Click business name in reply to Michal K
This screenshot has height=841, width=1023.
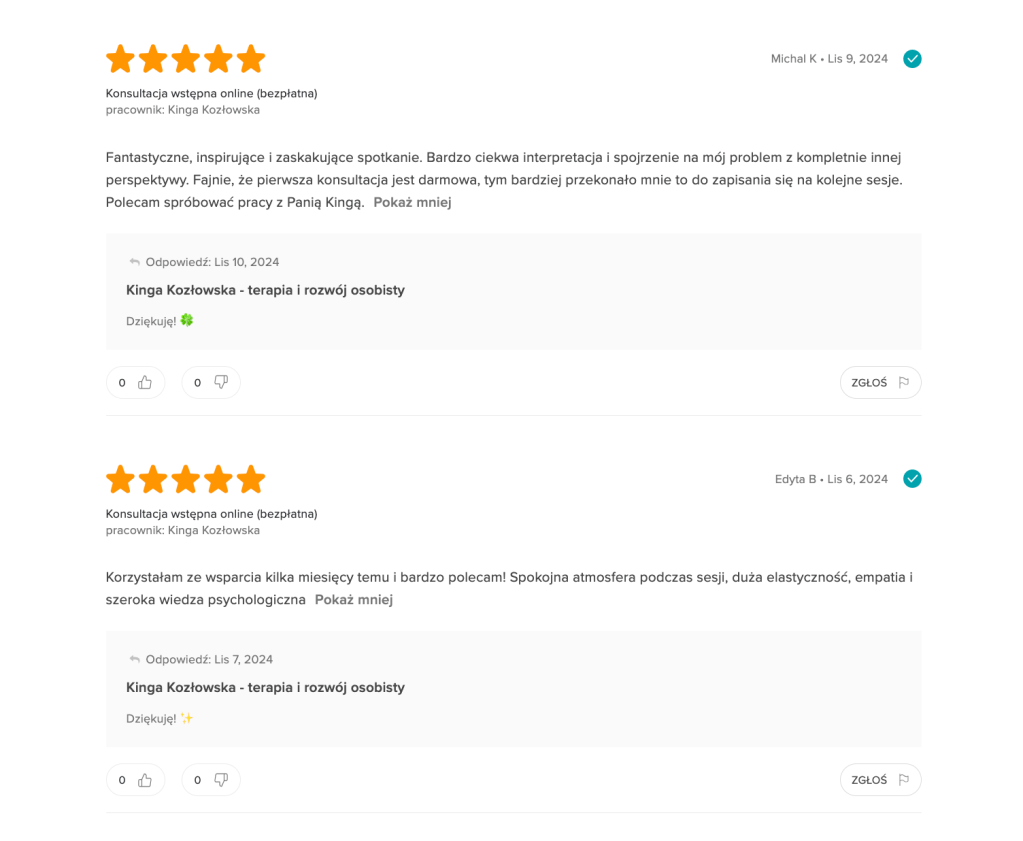(265, 290)
